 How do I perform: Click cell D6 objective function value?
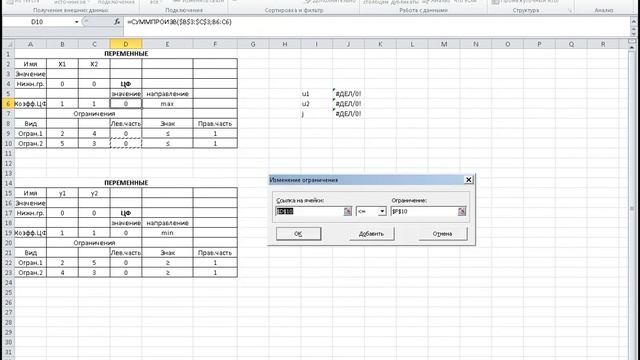coord(126,104)
